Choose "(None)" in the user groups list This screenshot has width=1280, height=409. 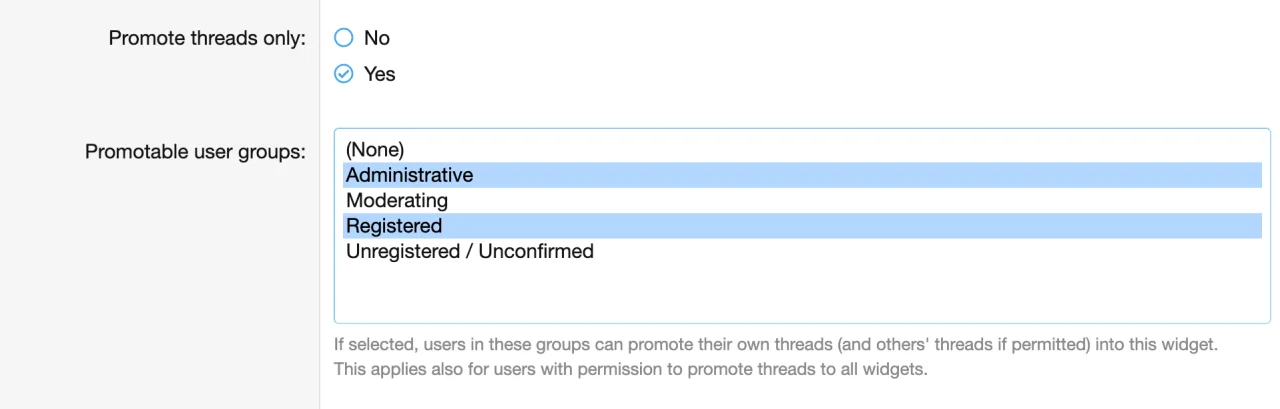375,150
